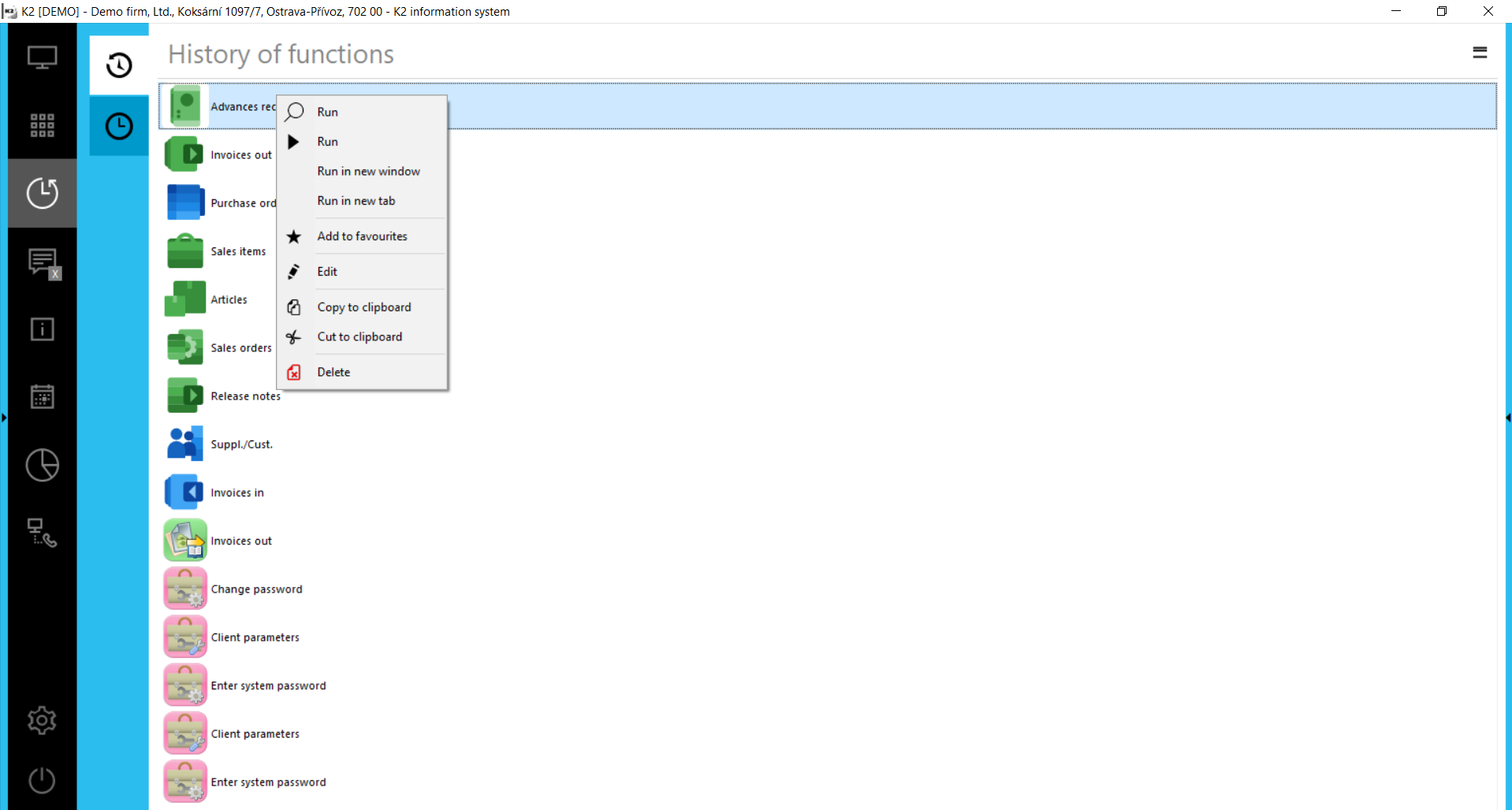Open the desktop monitor icon in the sidebar
Image resolution: width=1512 pixels, height=810 pixels.
pyautogui.click(x=42, y=58)
